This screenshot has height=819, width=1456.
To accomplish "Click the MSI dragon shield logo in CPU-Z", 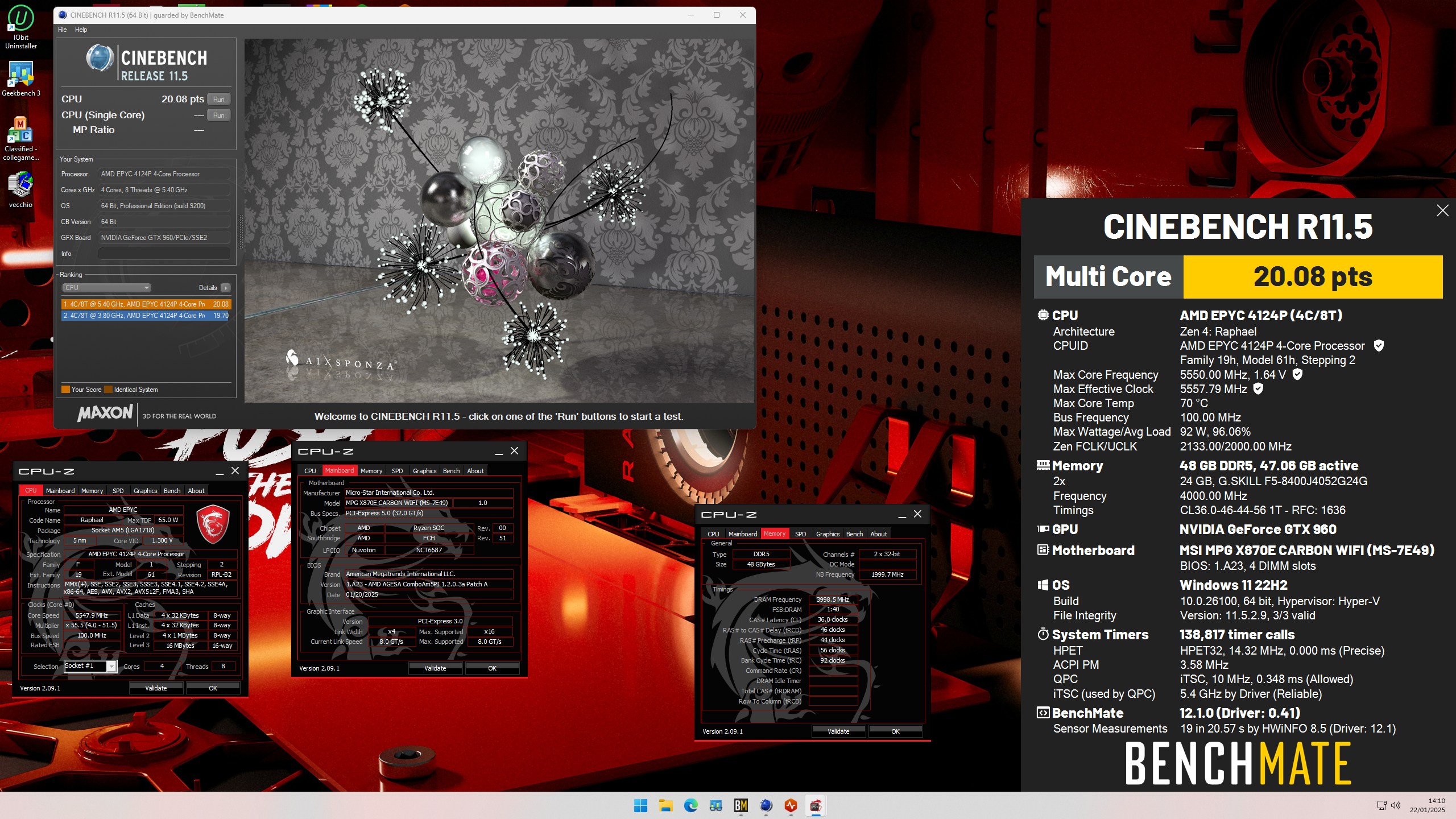I will click(x=213, y=524).
